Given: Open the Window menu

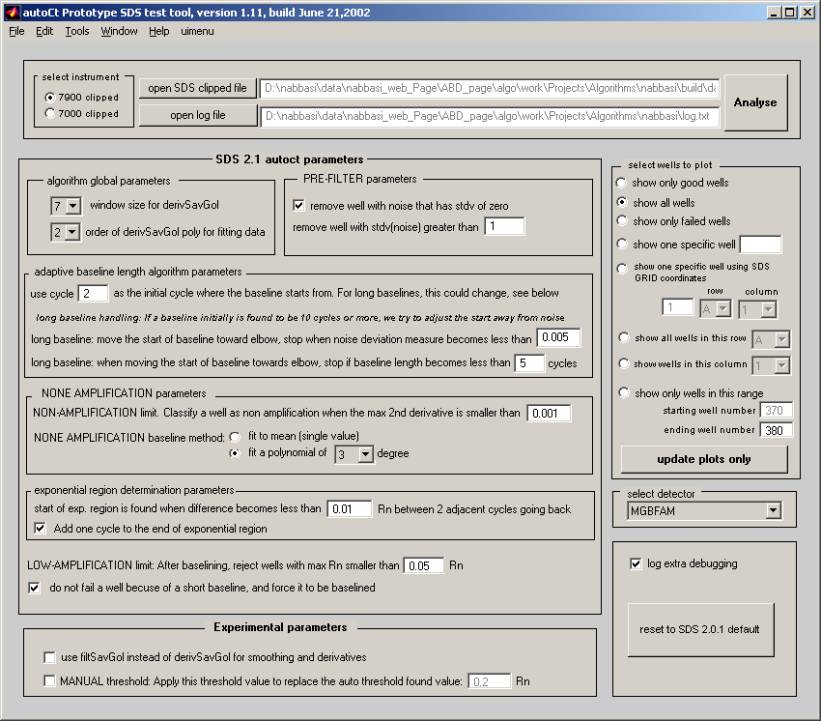Looking at the screenshot, I should pos(119,31).
